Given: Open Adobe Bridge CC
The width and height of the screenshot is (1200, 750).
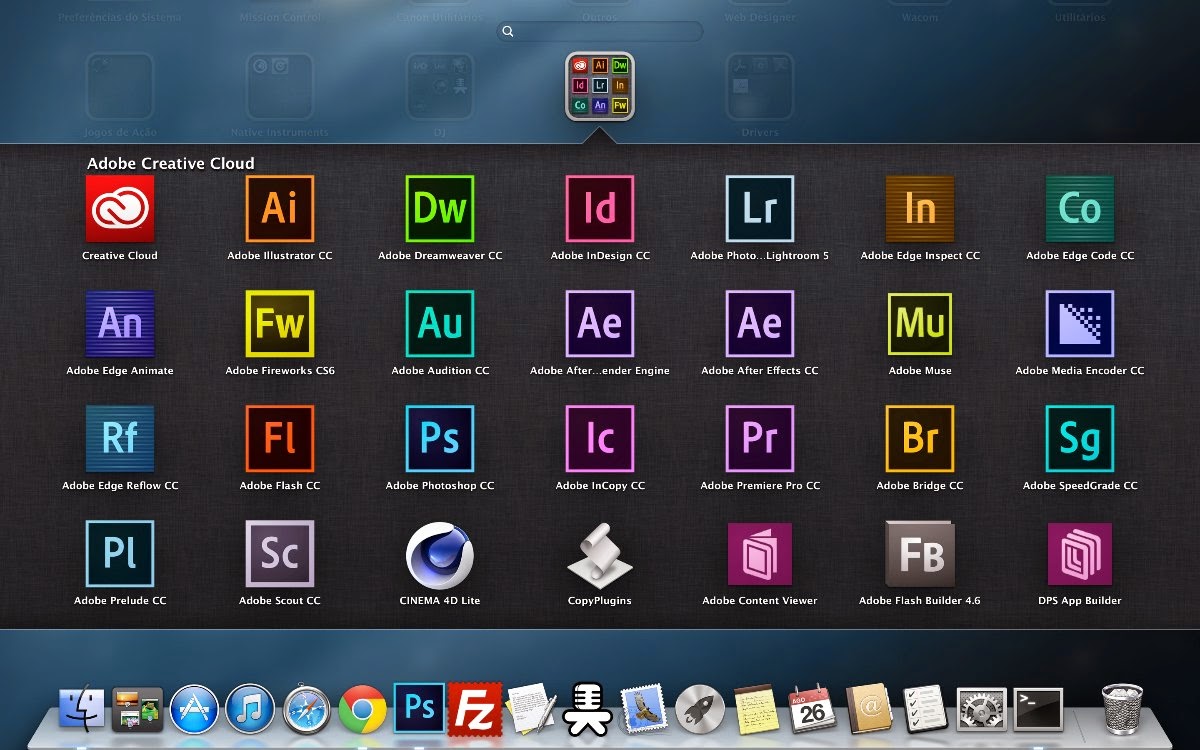Looking at the screenshot, I should coord(918,438).
